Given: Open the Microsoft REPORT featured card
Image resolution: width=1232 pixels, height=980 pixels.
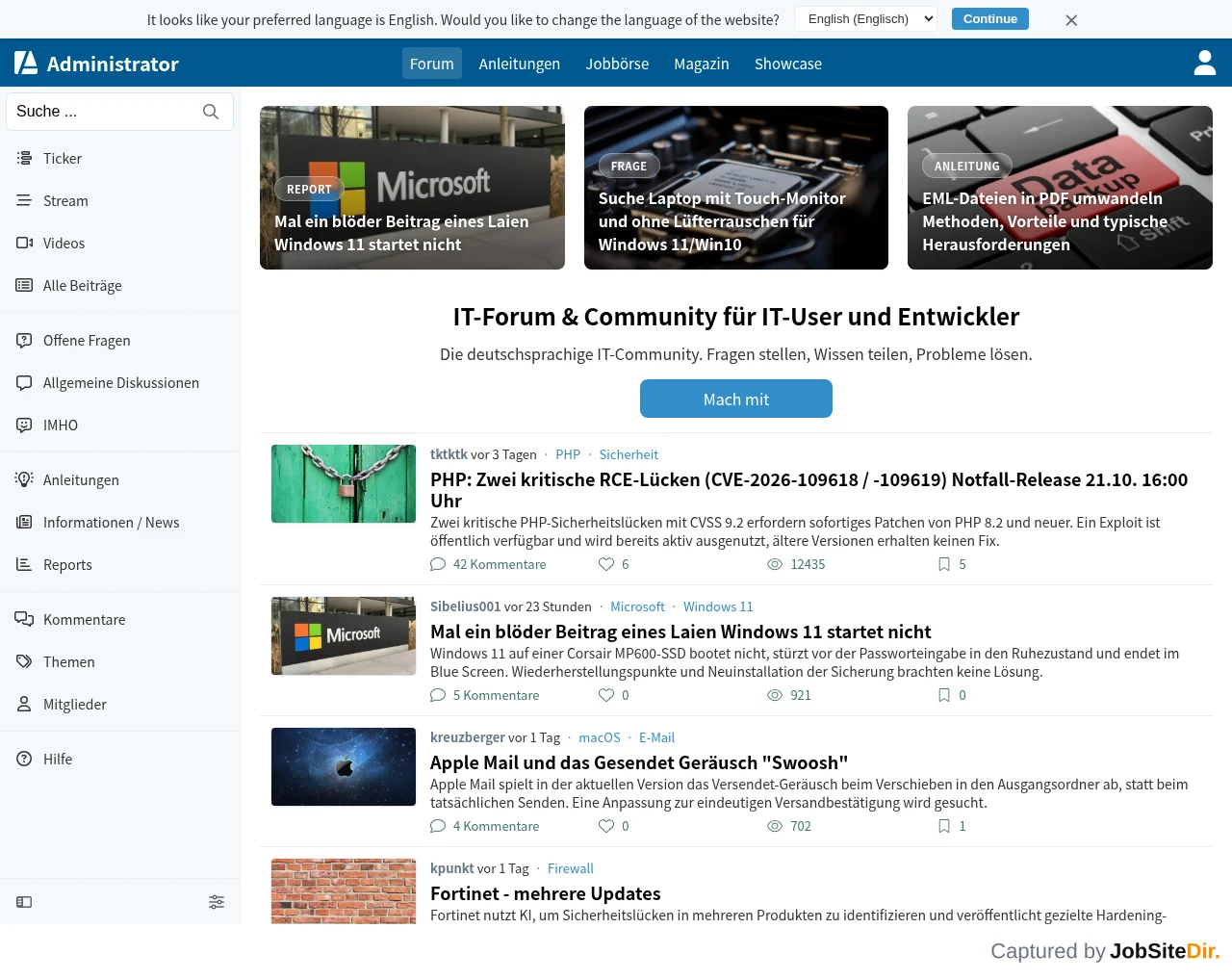Looking at the screenshot, I should tap(412, 188).
